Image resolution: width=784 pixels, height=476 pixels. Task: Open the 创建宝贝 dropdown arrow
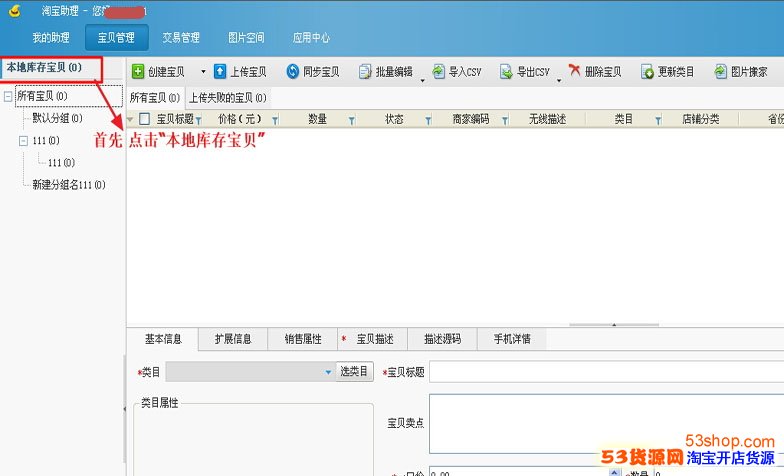tap(203, 72)
